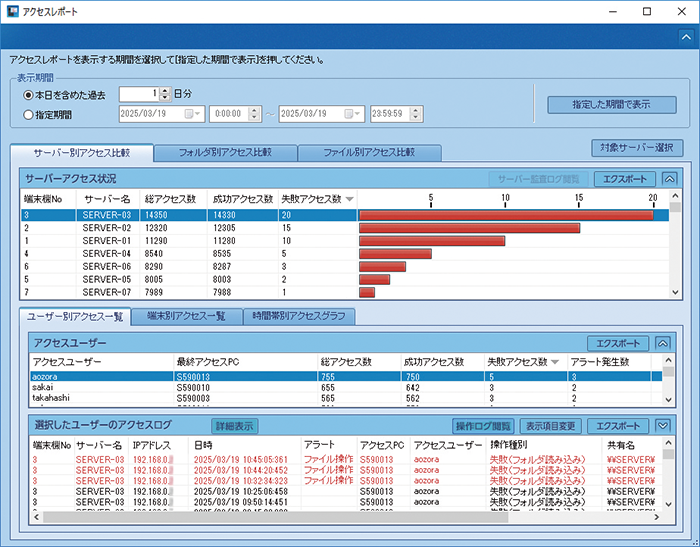Select the aozora user row
Image resolution: width=700 pixels, height=547 pixels.
[x=346, y=377]
